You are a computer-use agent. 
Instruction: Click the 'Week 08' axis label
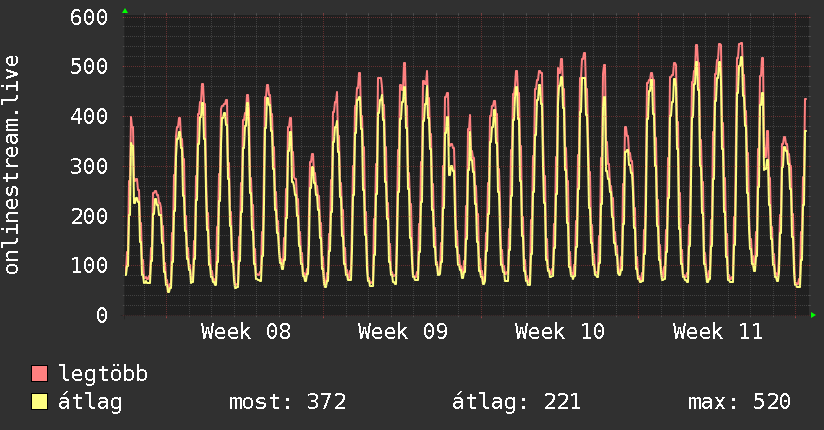pos(245,332)
